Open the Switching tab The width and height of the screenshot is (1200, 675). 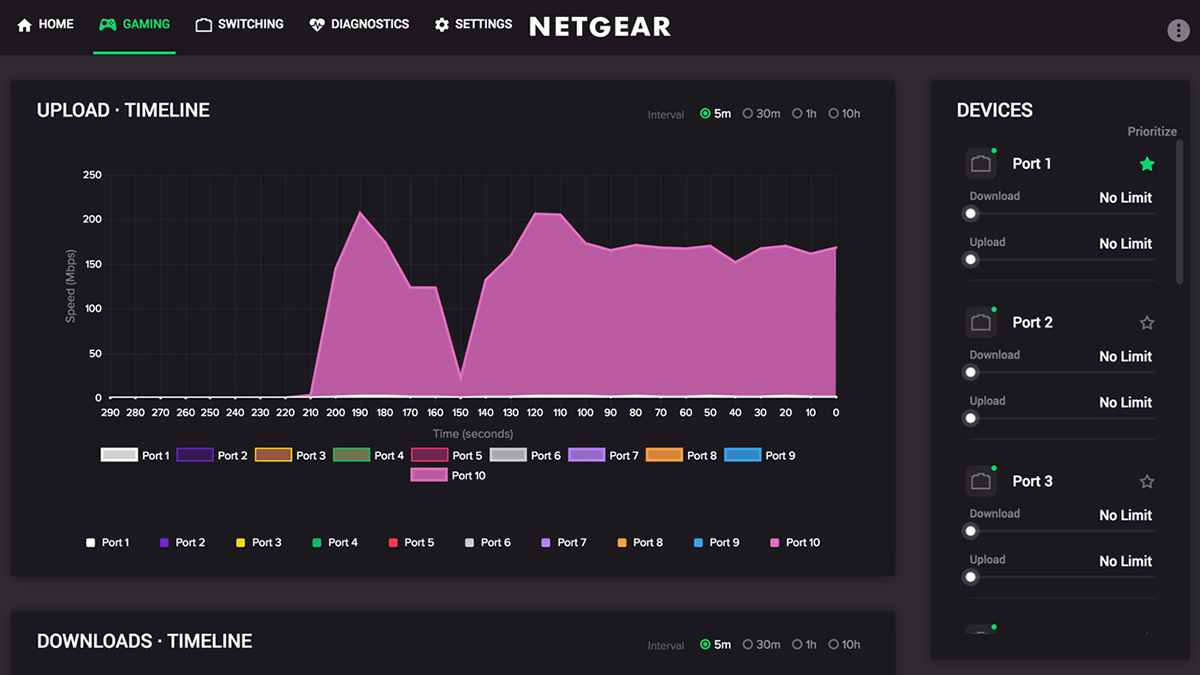(240, 24)
